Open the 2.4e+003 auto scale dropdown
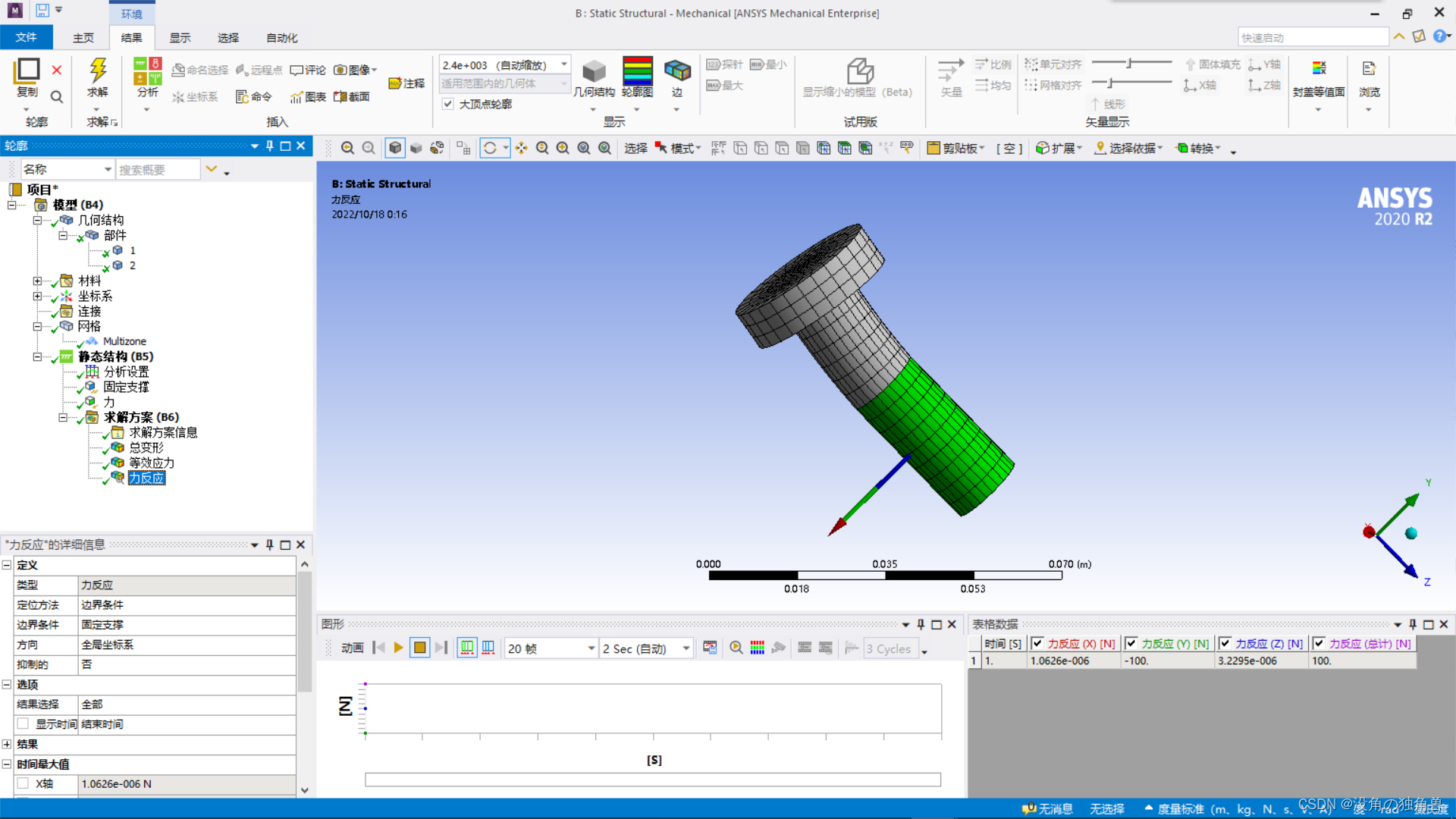The image size is (1456, 819). click(x=563, y=65)
